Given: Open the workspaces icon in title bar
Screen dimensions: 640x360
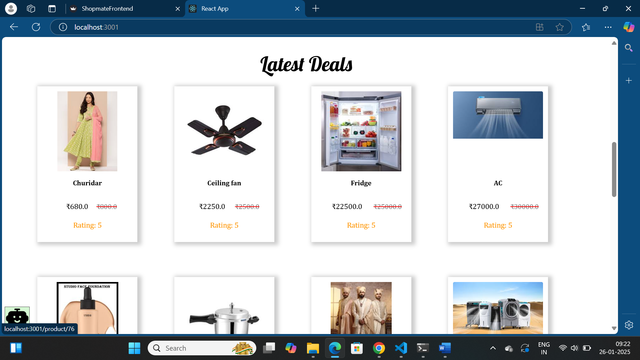Looking at the screenshot, I should click(x=31, y=9).
